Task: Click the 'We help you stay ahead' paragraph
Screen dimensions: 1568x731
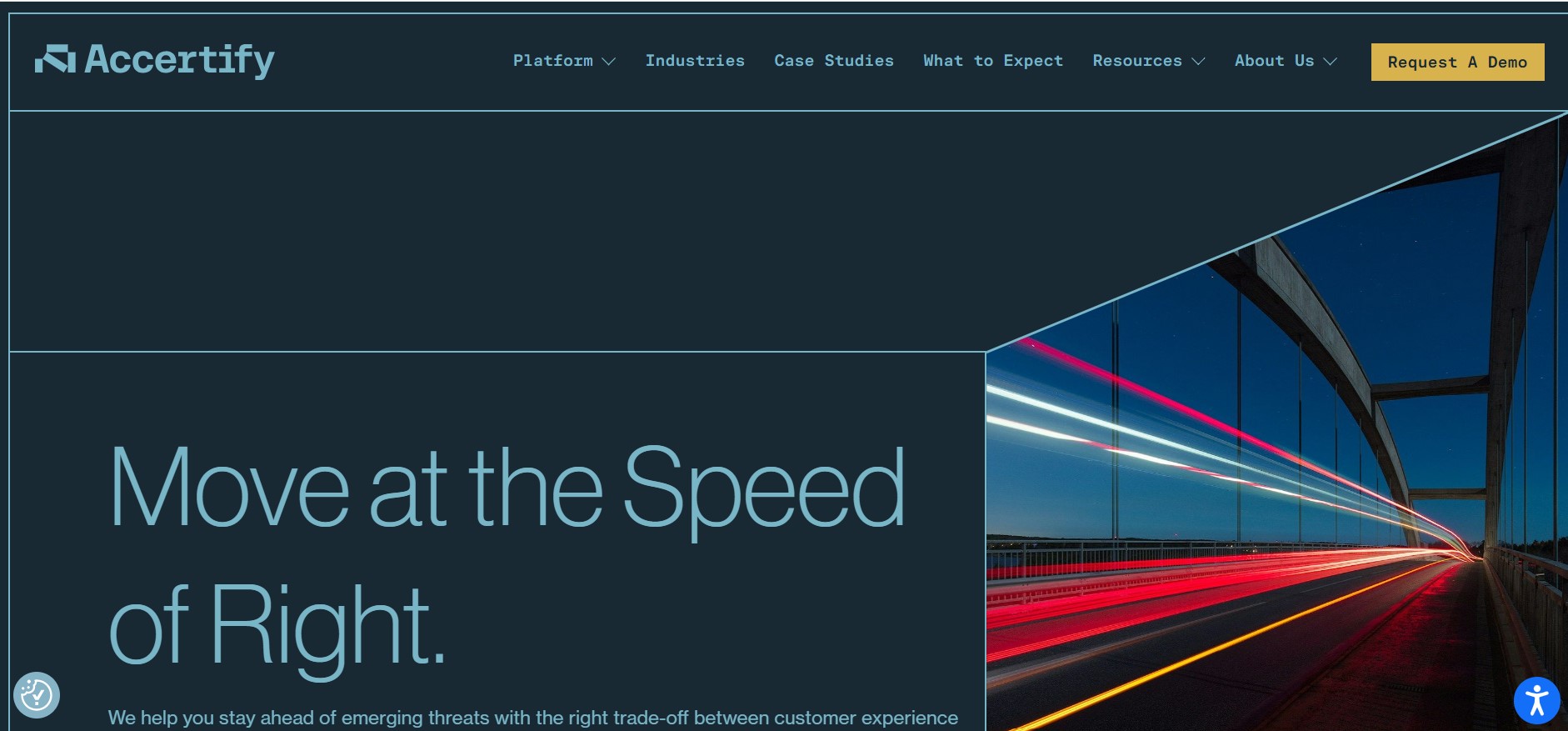Action: click(533, 718)
